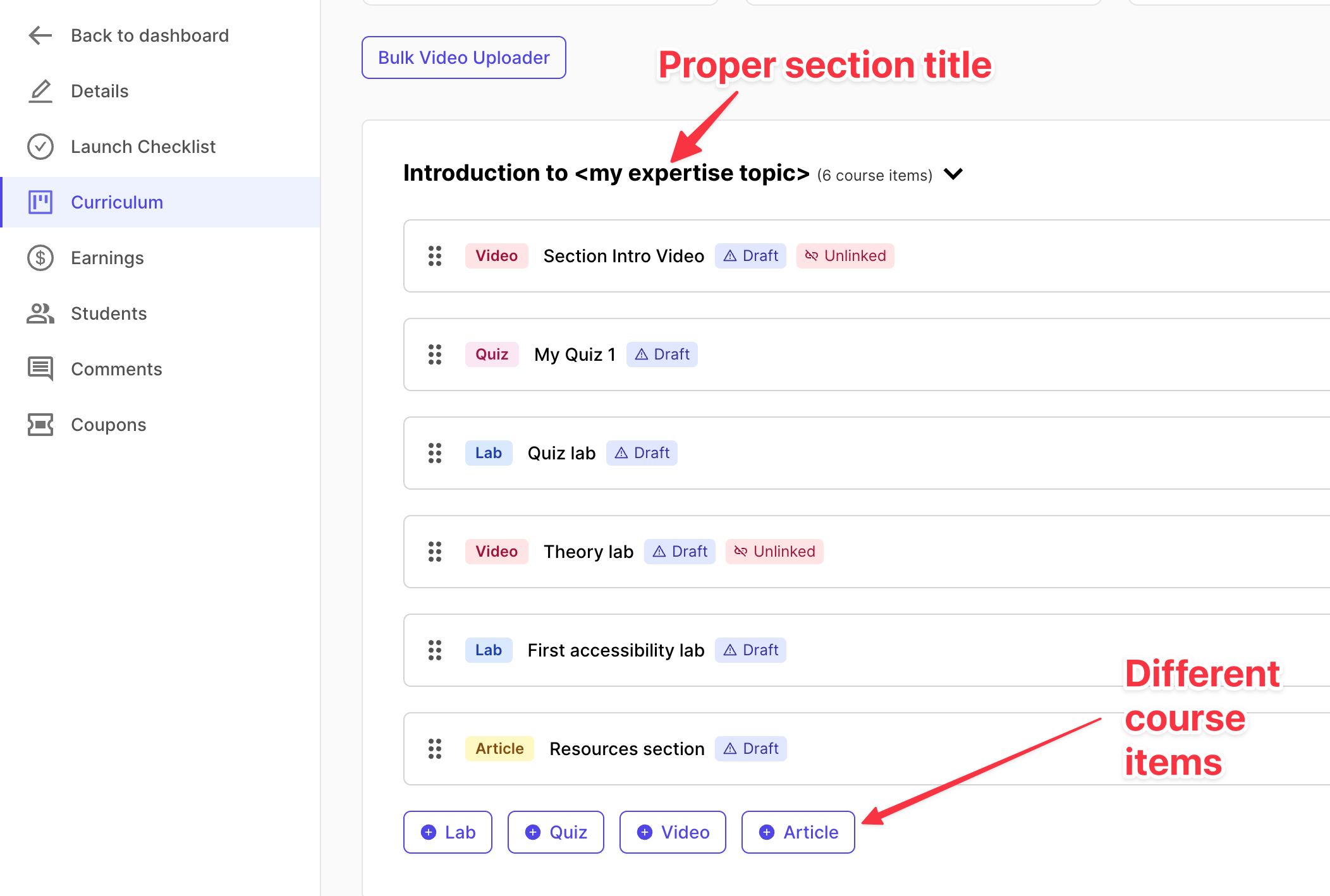Click the Comments speech bubble icon
1330x896 pixels.
(x=40, y=369)
